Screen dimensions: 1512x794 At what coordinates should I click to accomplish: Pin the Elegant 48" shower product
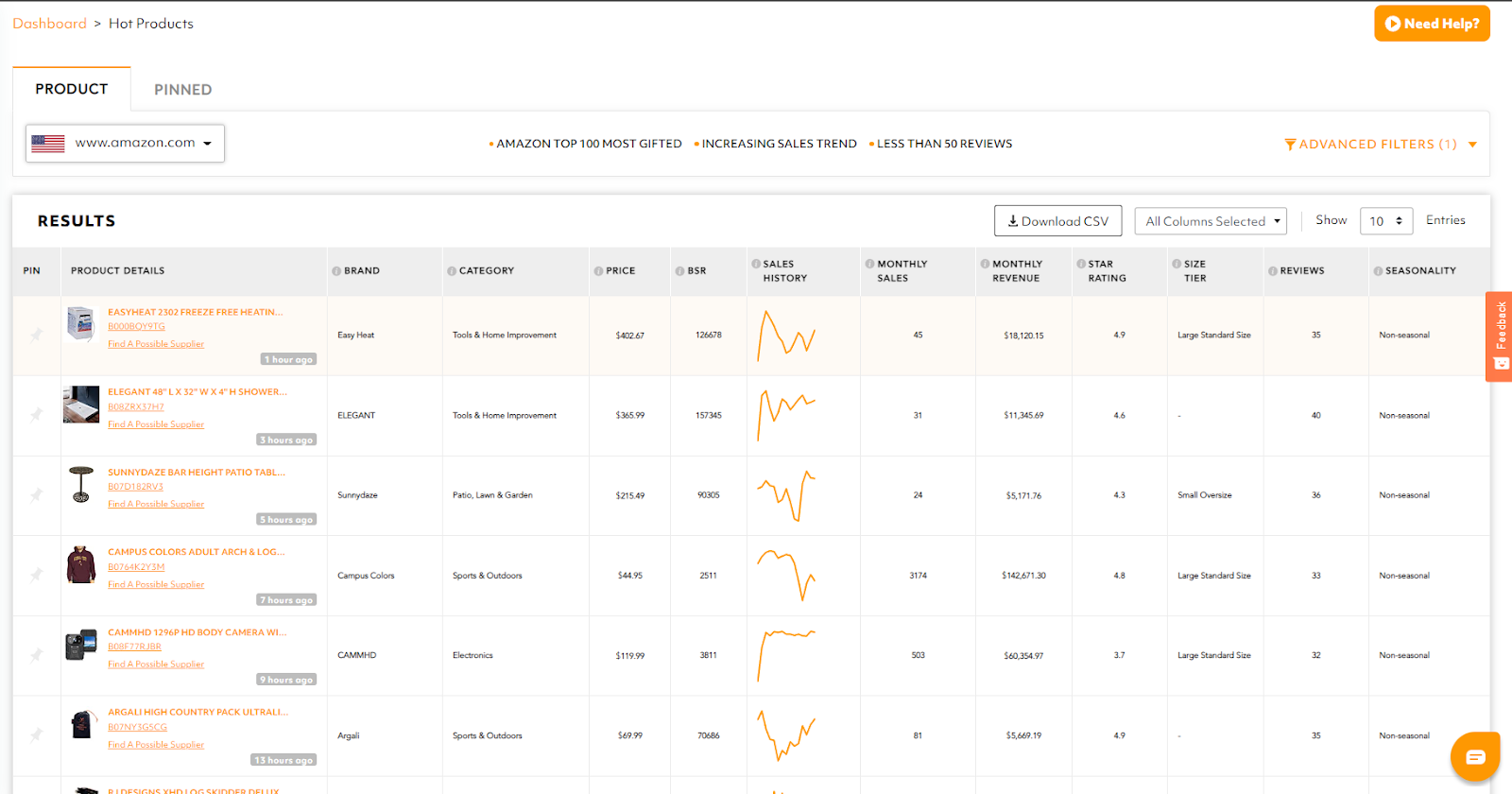click(36, 415)
